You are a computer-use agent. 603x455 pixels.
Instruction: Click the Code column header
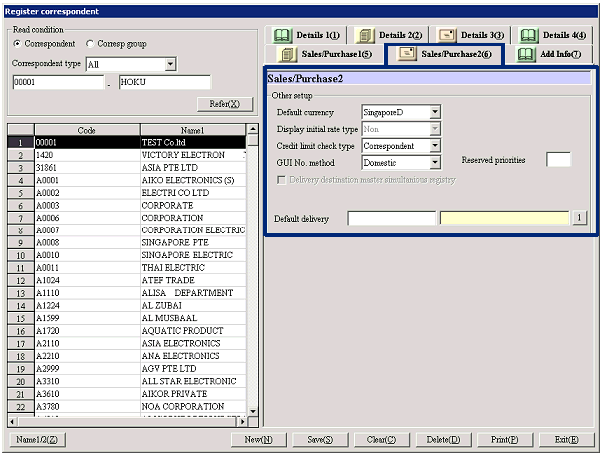(x=87, y=130)
